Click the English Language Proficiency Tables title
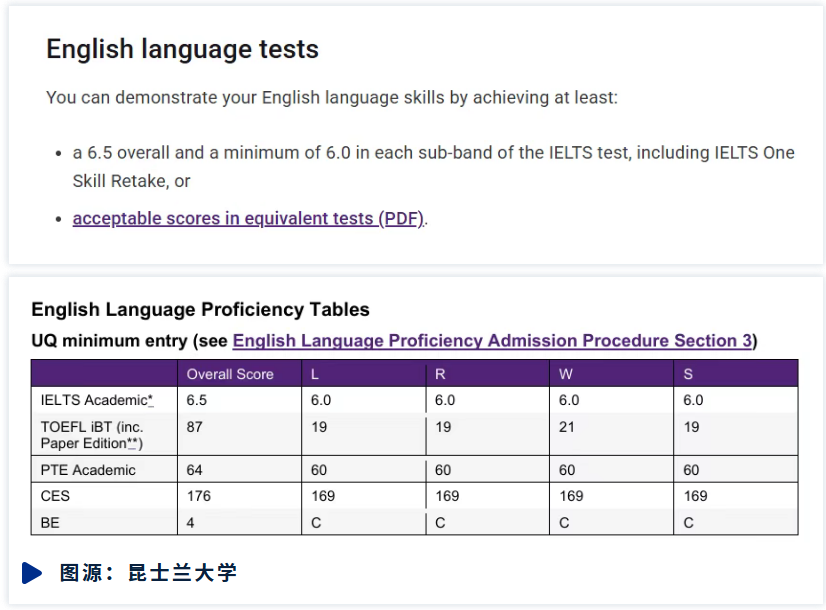This screenshot has width=826, height=610. pos(200,310)
